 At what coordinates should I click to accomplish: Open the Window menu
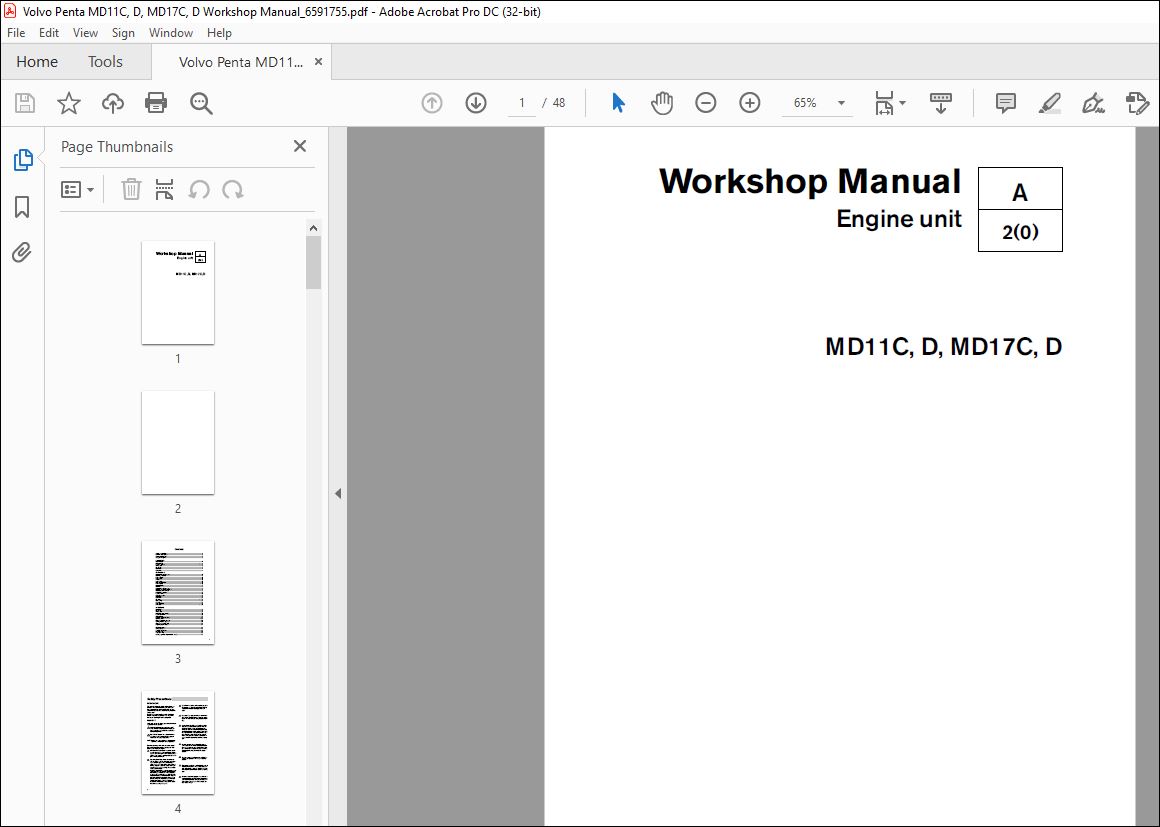(171, 33)
